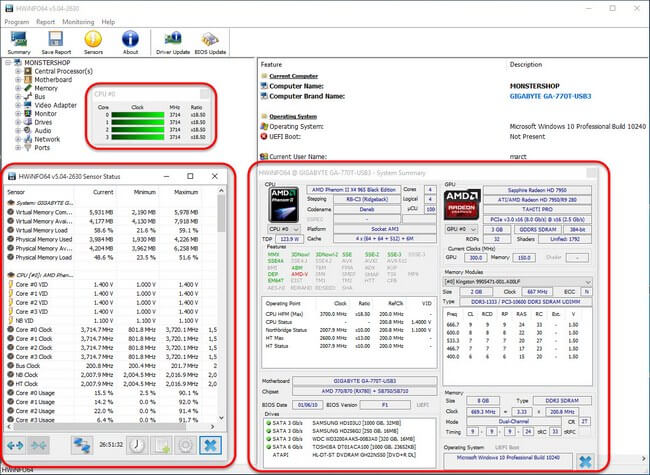Open the Report menu
This screenshot has width=650, height=475.
coord(45,22)
